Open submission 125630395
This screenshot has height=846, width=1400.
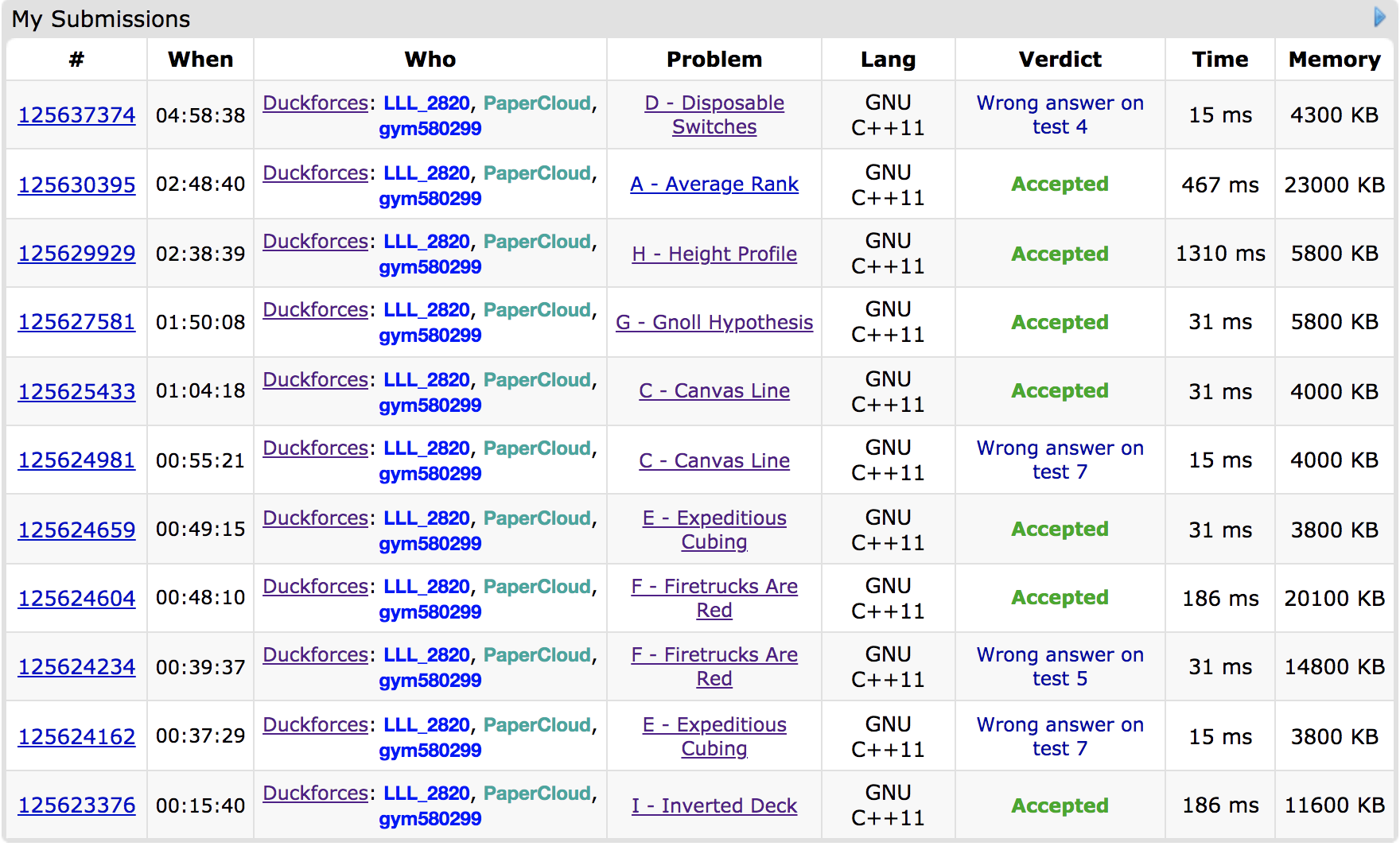[76, 185]
